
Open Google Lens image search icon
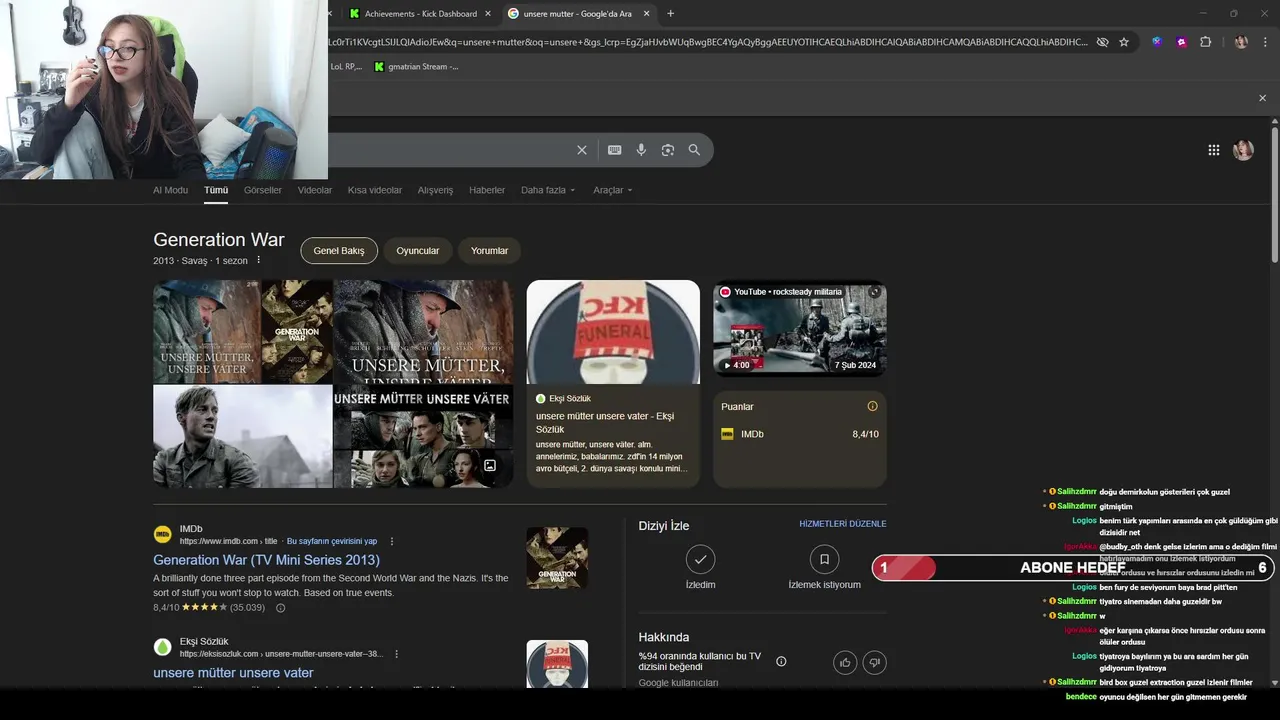tap(668, 150)
